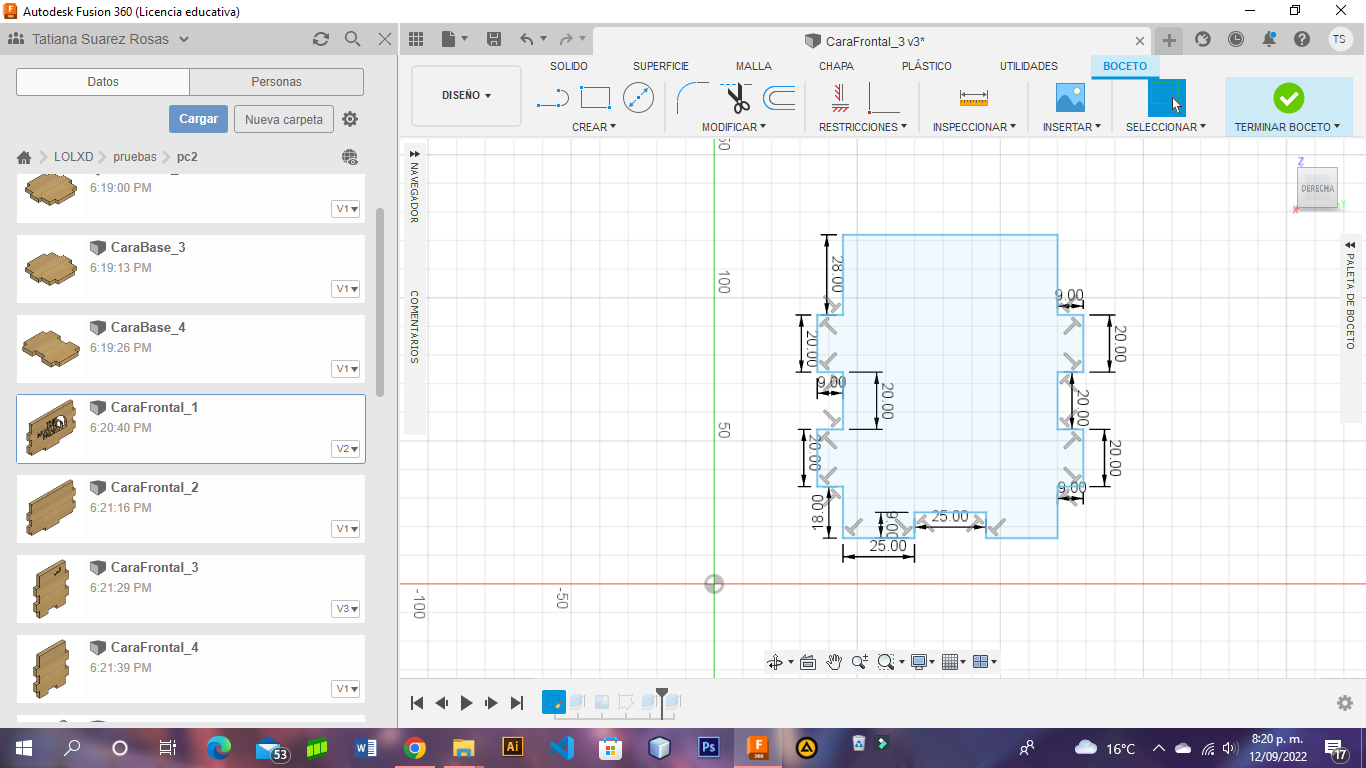This screenshot has width=1366, height=768.
Task: Open grid and snaps dropdown
Action: point(953,662)
